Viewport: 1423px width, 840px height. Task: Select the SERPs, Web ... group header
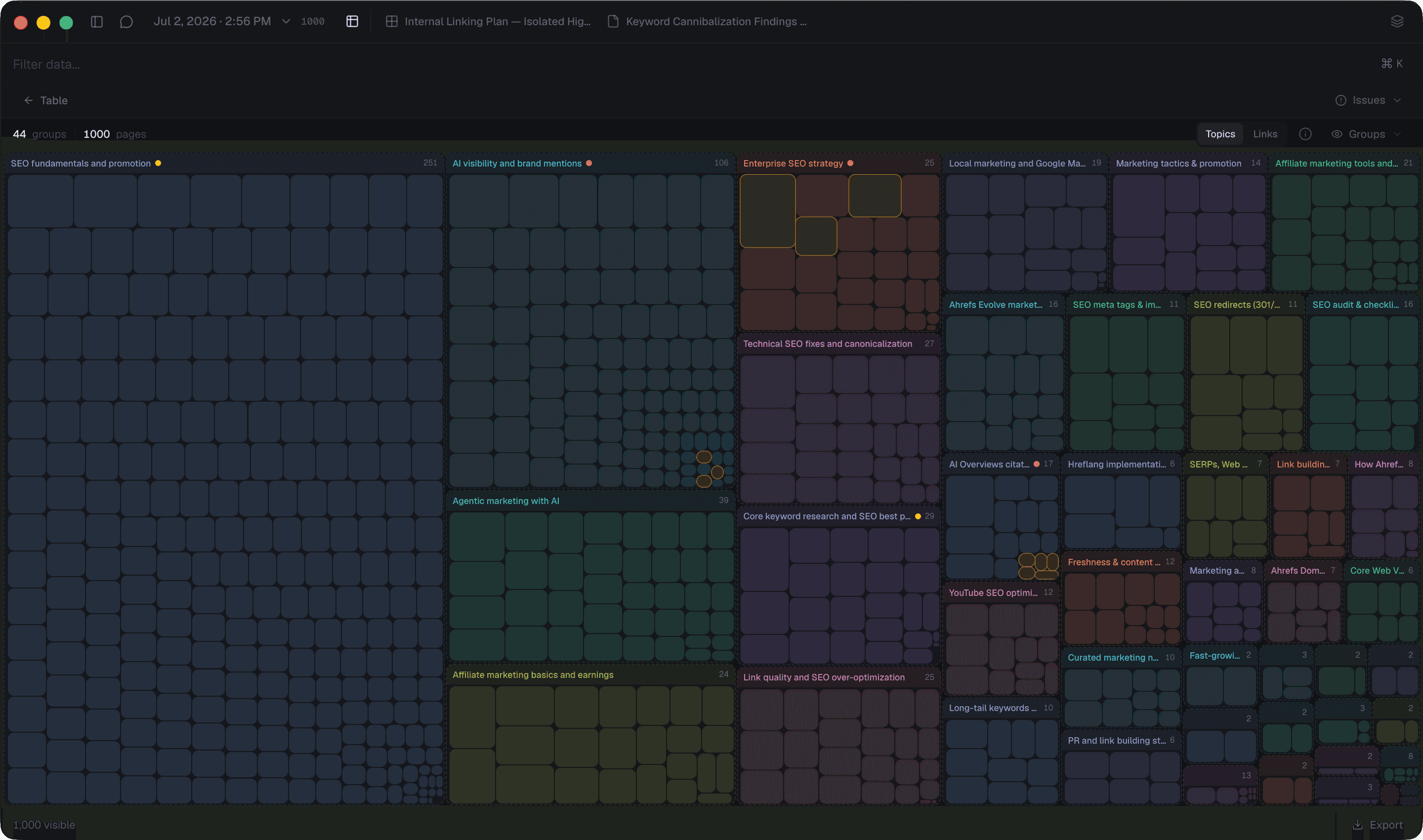(x=1225, y=464)
